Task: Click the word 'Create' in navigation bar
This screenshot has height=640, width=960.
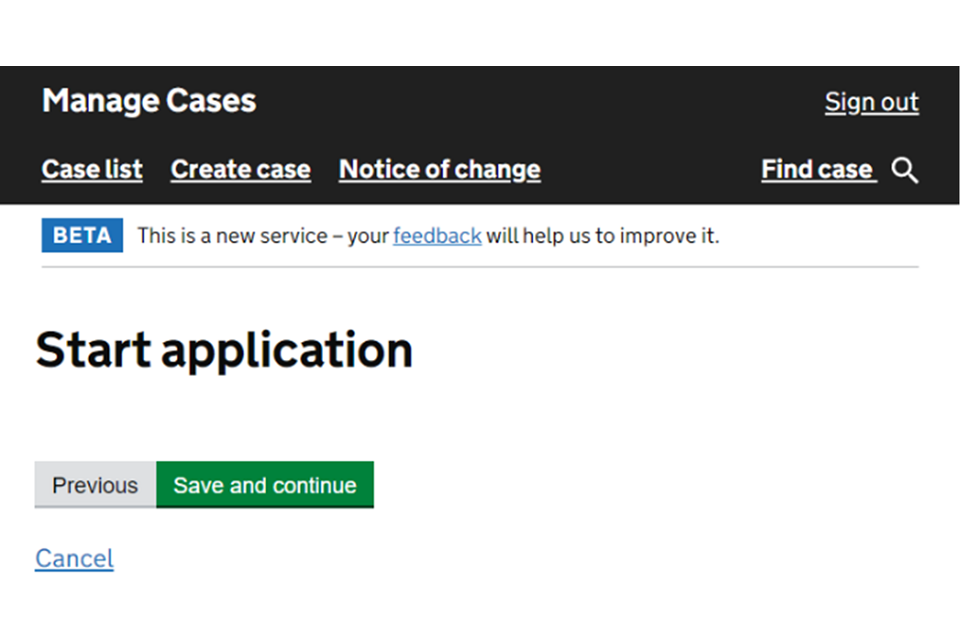Action: [x=204, y=170]
